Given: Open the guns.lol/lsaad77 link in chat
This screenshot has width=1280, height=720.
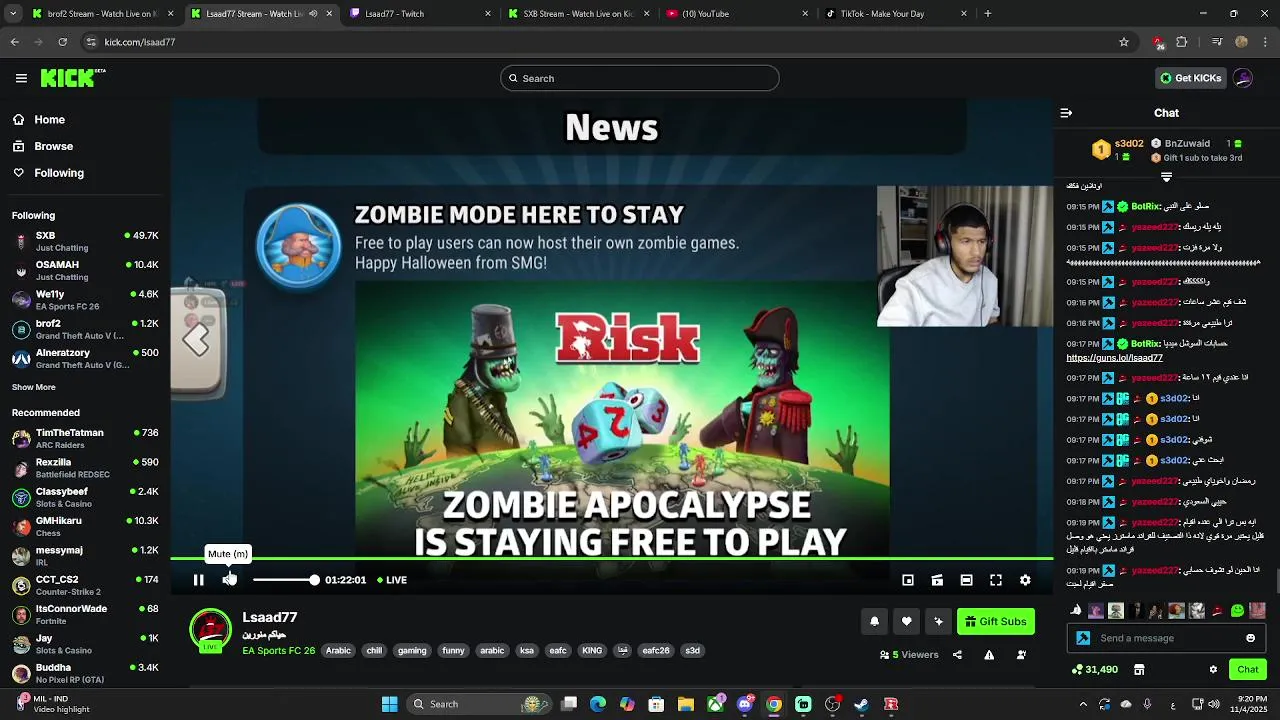Looking at the screenshot, I should point(1114,358).
